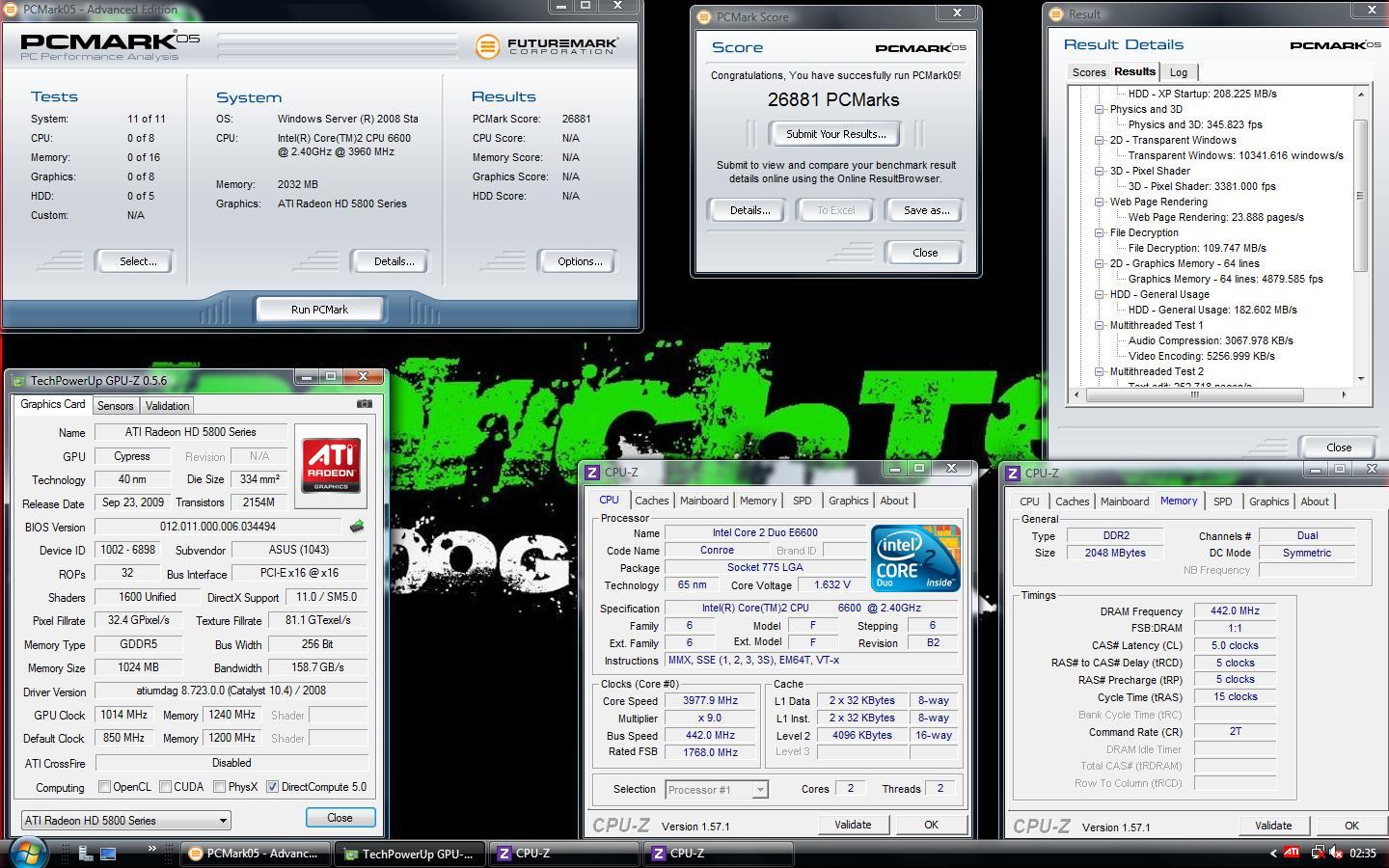Screen dimensions: 1389x868
Task: Collapse the 3D - Pixel Shader node
Action: 1099,171
